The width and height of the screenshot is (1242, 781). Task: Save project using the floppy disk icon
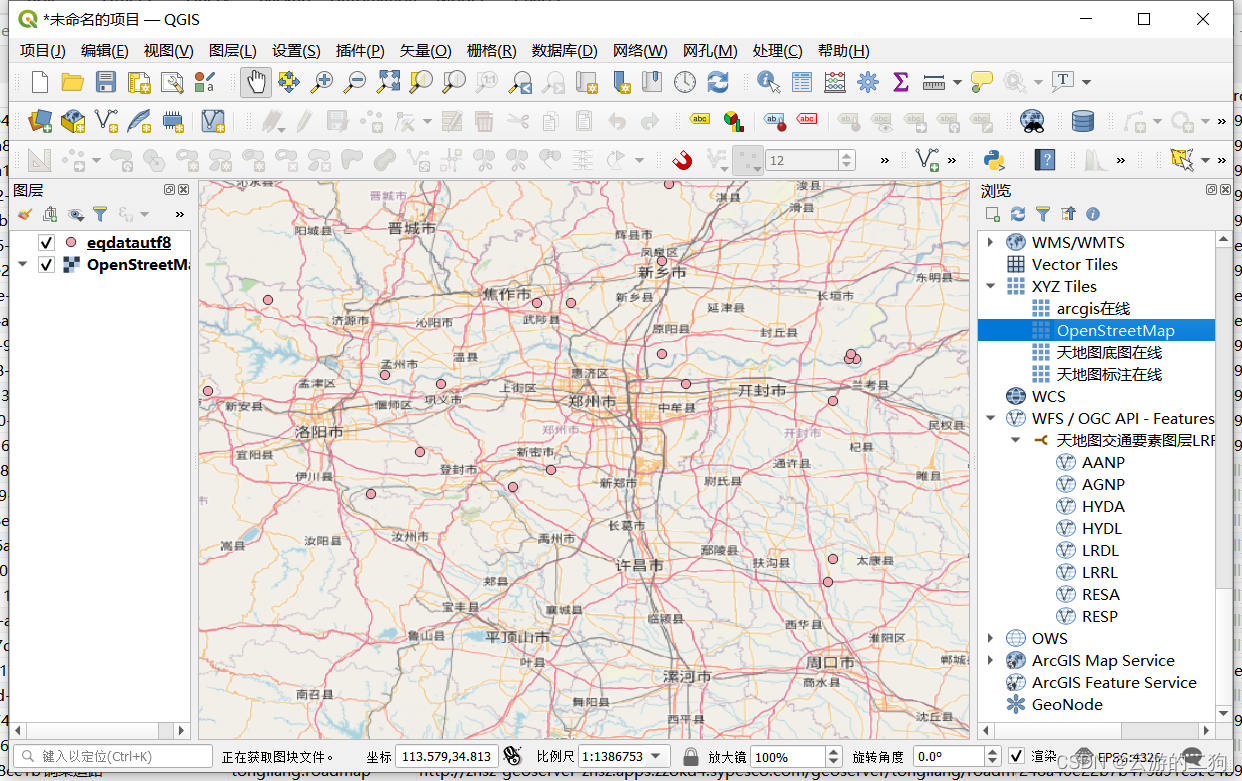(105, 82)
